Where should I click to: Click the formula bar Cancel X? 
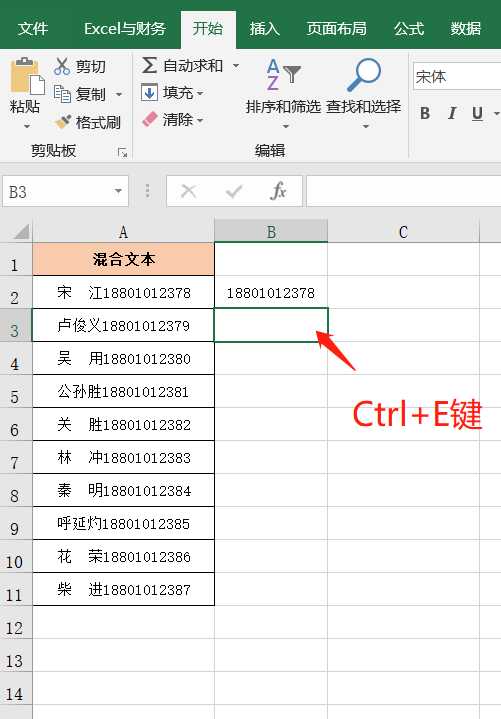tap(188, 191)
